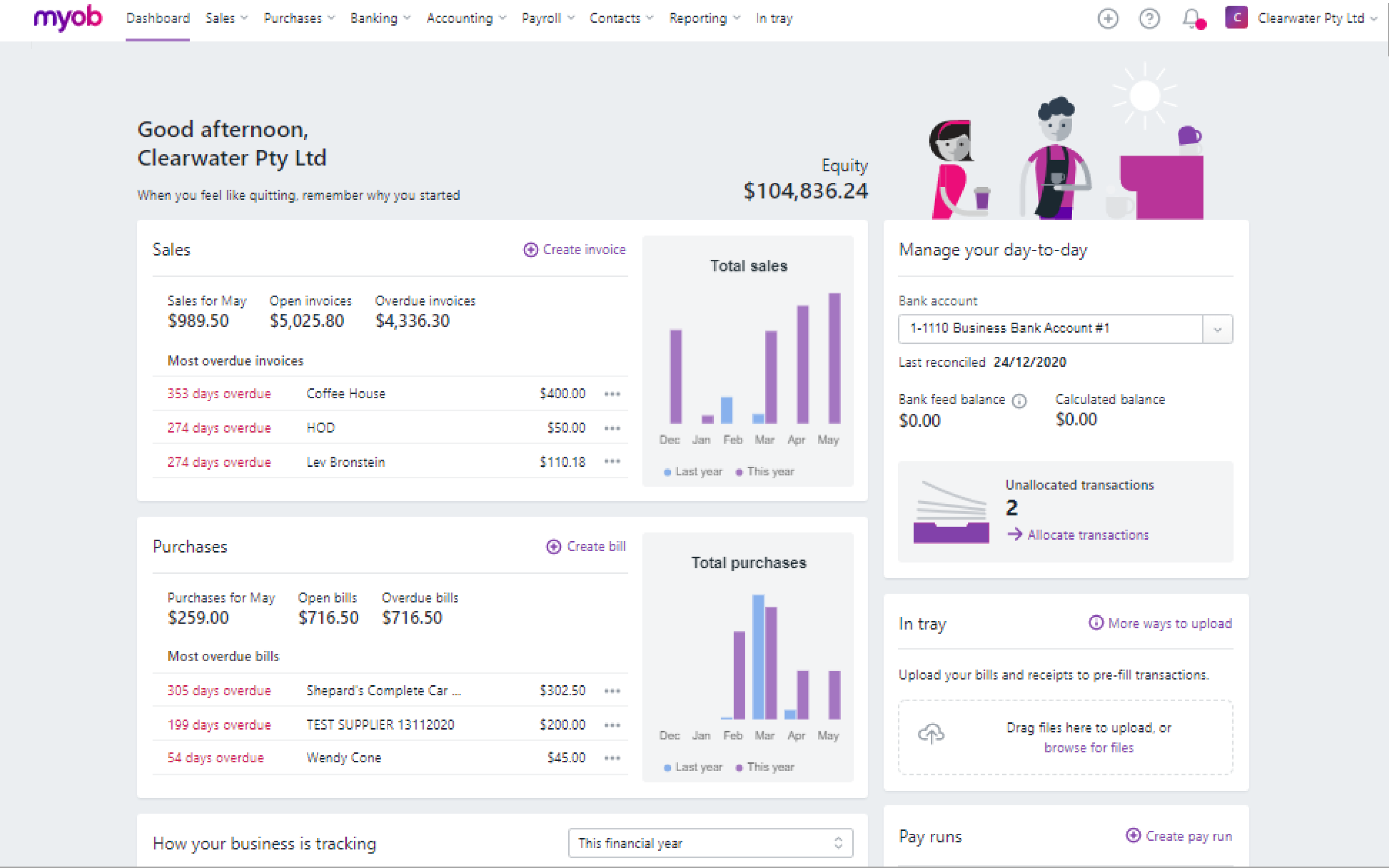
Task: Open the help question mark icon
Action: coord(1149,19)
